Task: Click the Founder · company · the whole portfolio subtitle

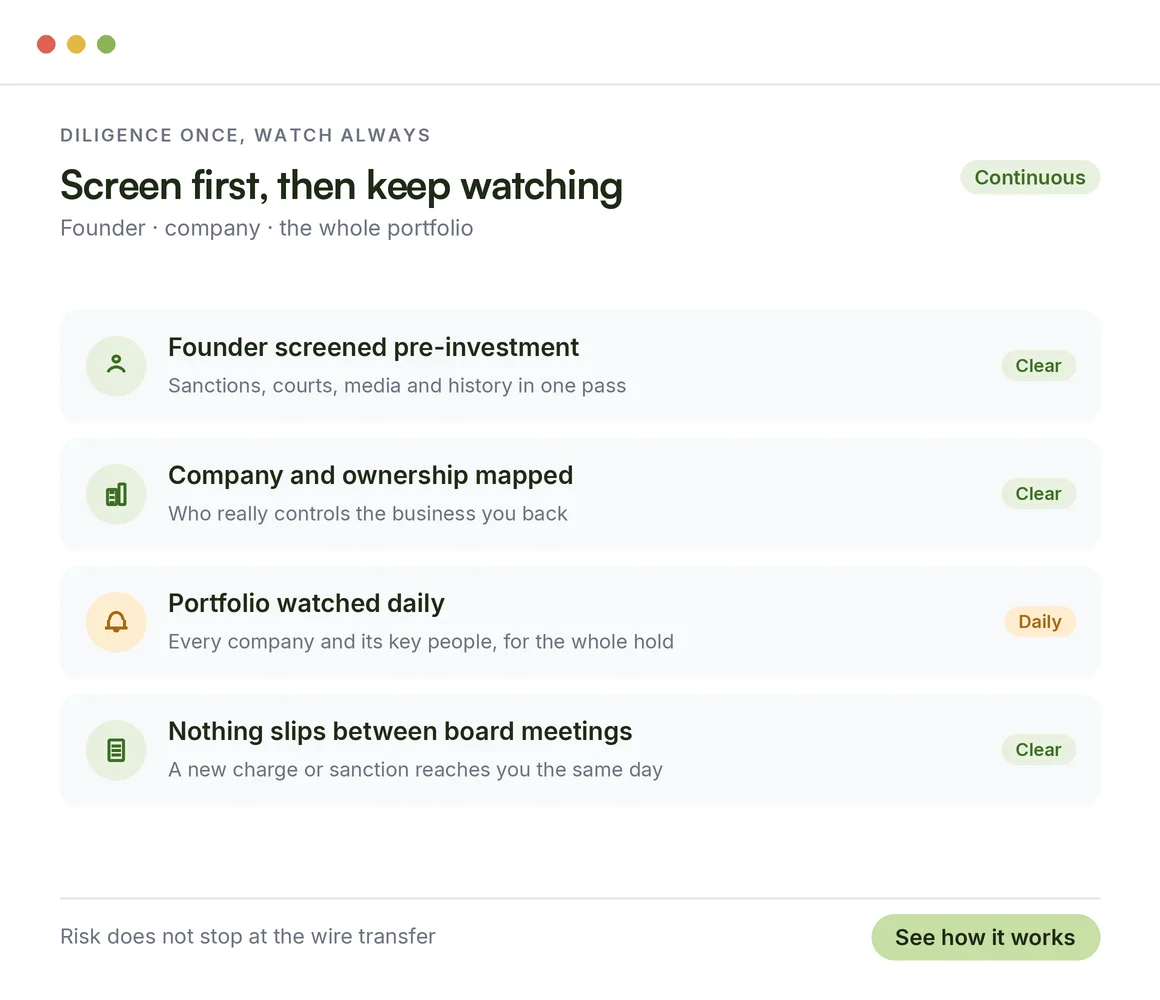Action: tap(266, 228)
